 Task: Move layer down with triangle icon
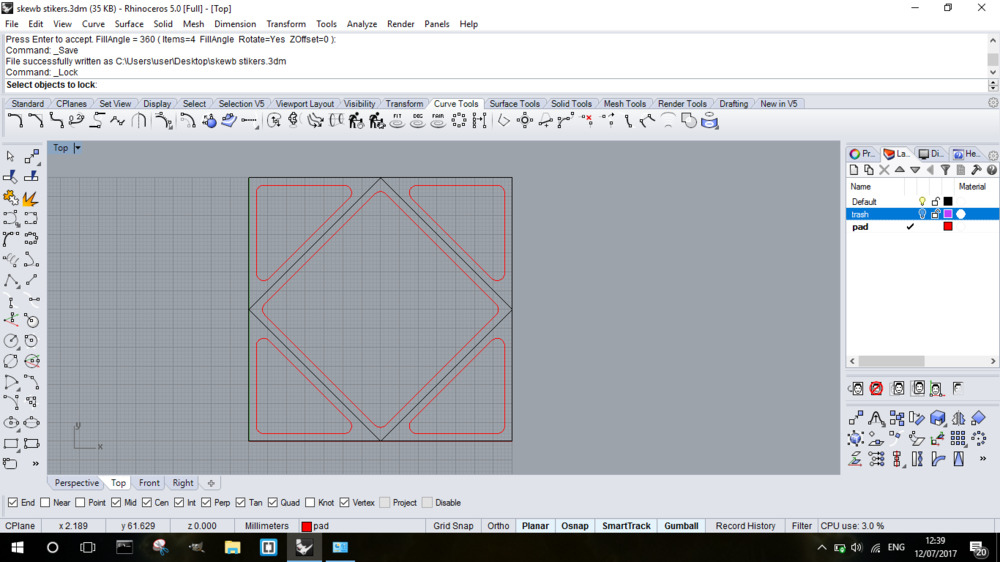(x=915, y=170)
